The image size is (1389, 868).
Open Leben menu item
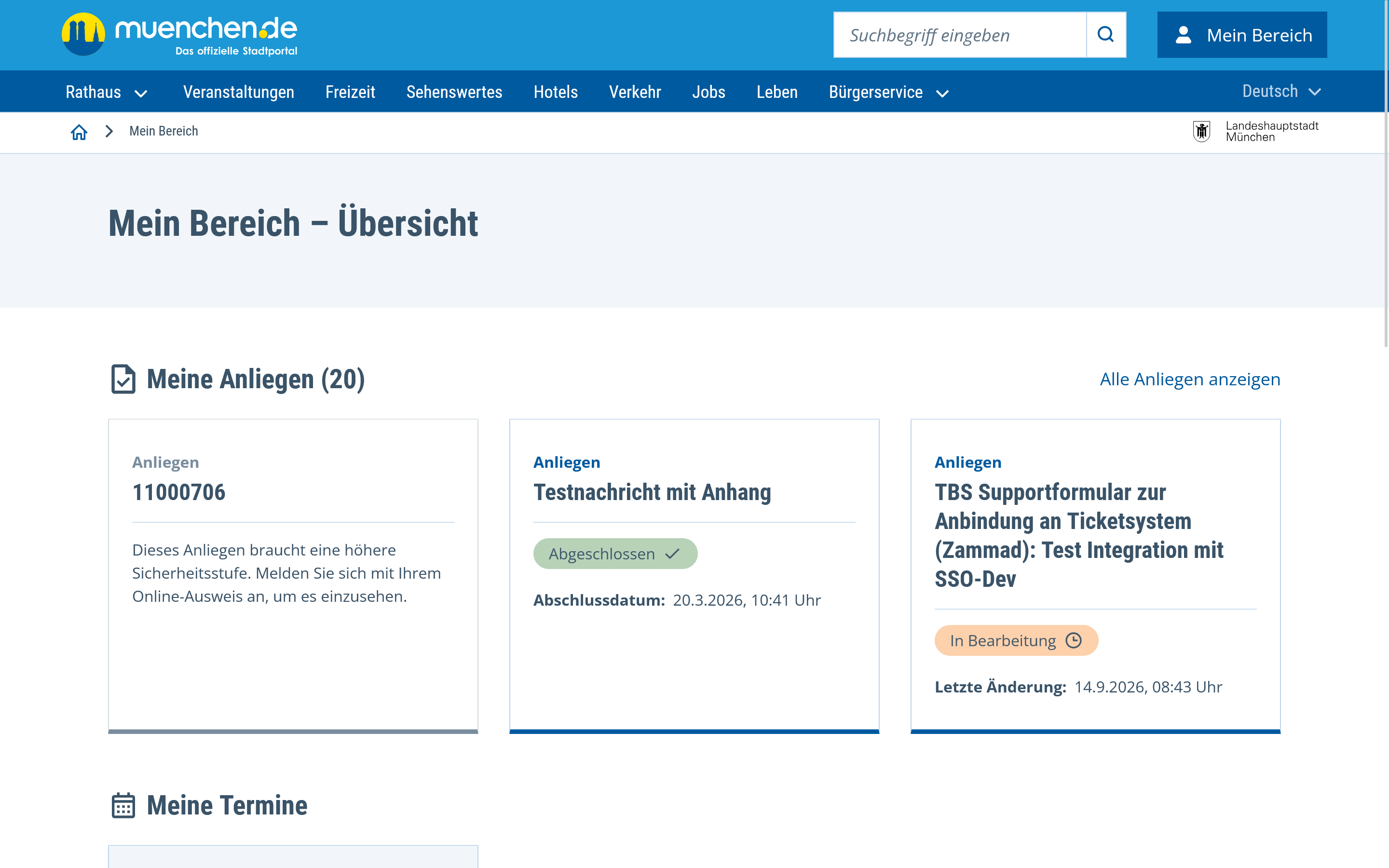[x=776, y=92]
